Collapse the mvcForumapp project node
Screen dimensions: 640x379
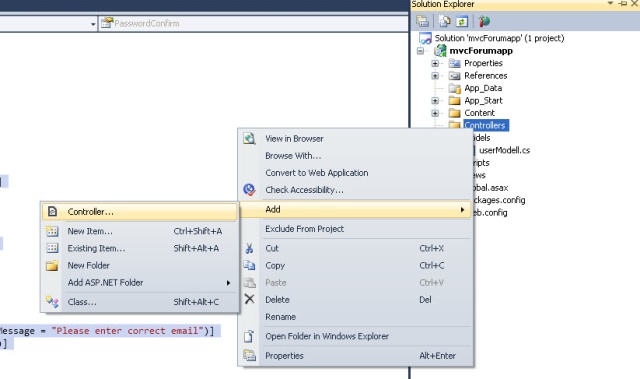(420, 51)
